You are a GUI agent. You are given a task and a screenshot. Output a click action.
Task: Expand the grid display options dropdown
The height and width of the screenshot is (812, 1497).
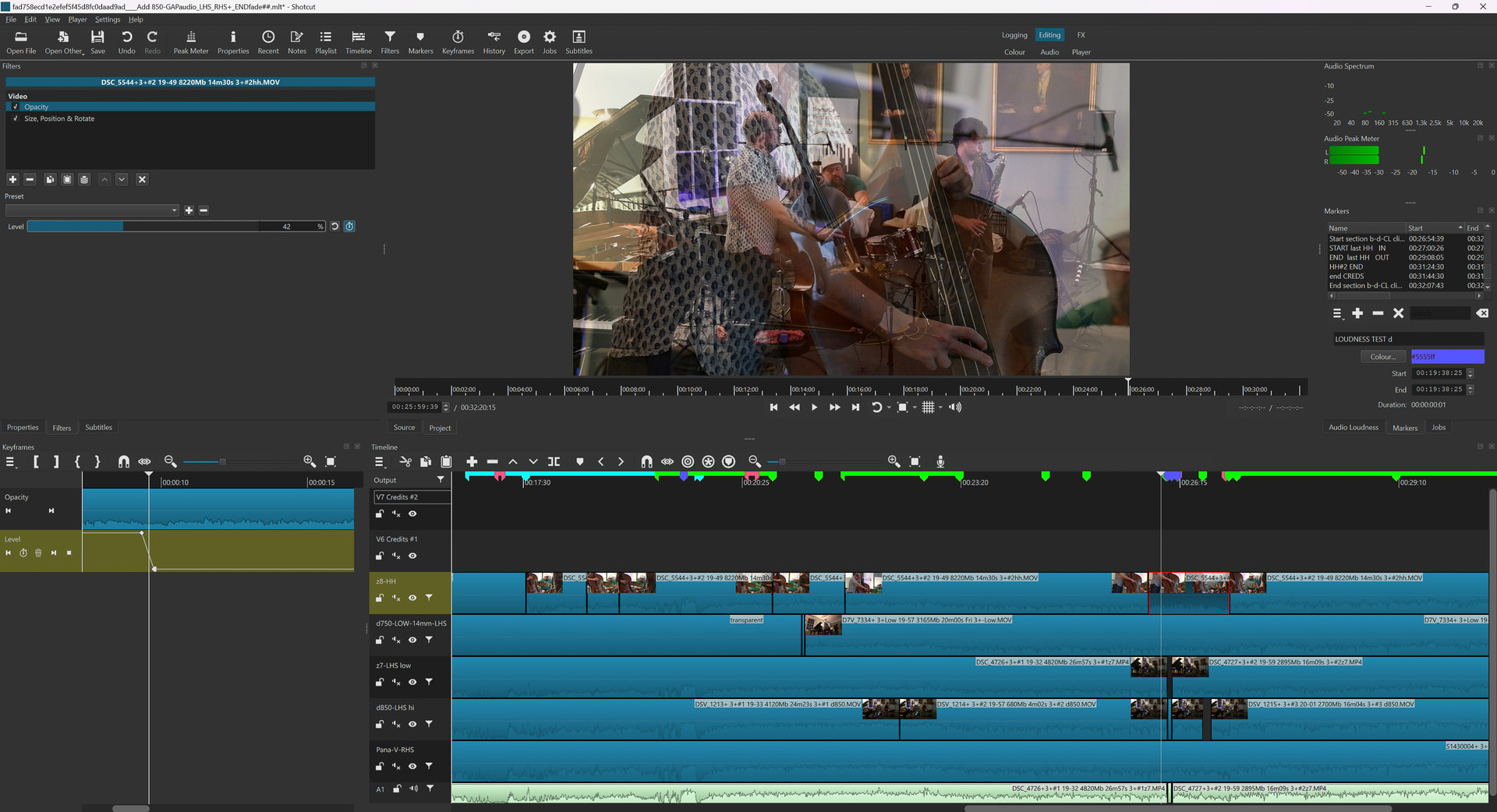[x=940, y=408]
